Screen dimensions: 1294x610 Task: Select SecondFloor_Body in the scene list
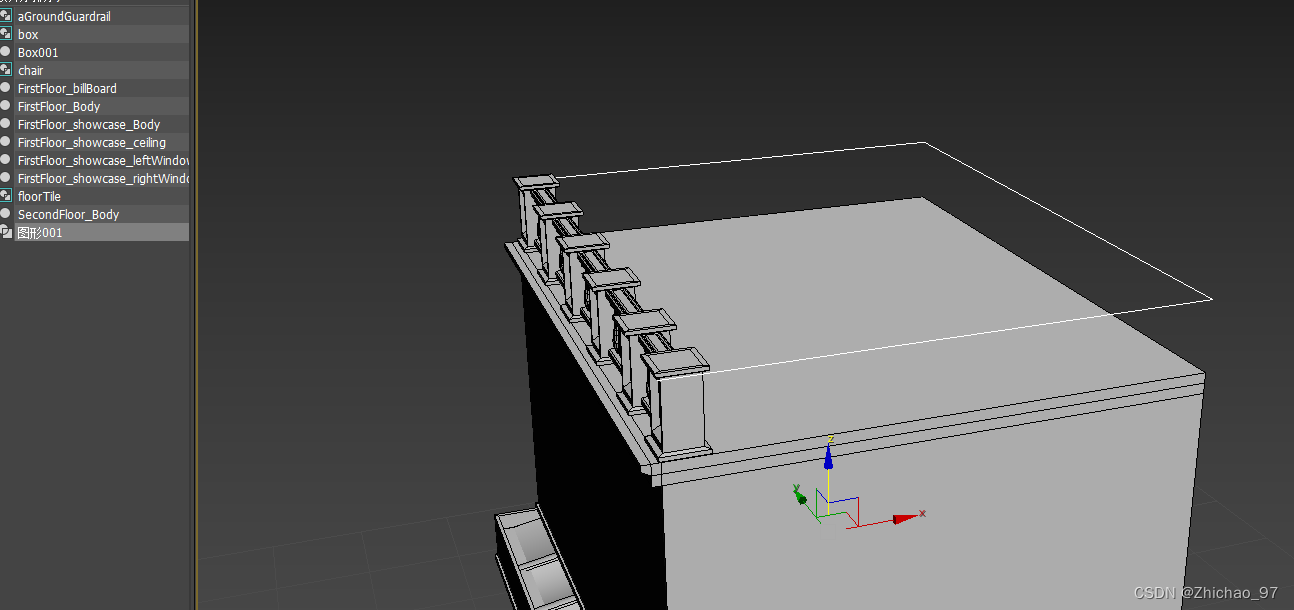tap(67, 214)
